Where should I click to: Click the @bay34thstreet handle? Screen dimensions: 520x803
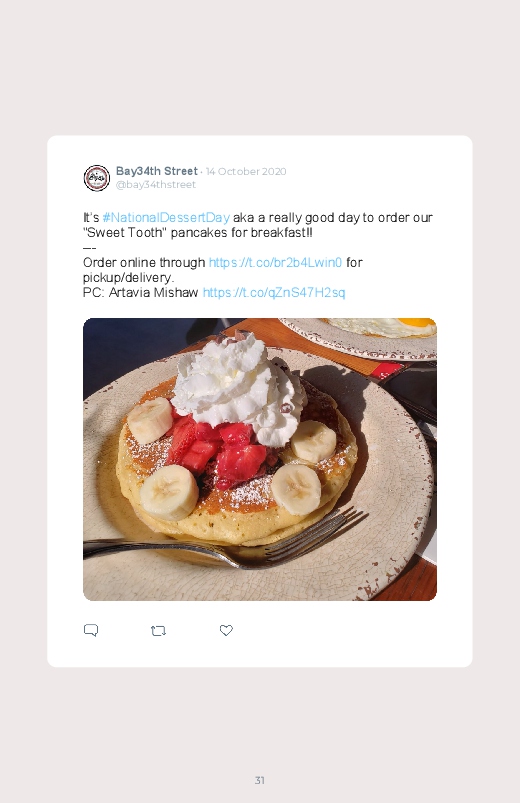point(156,185)
